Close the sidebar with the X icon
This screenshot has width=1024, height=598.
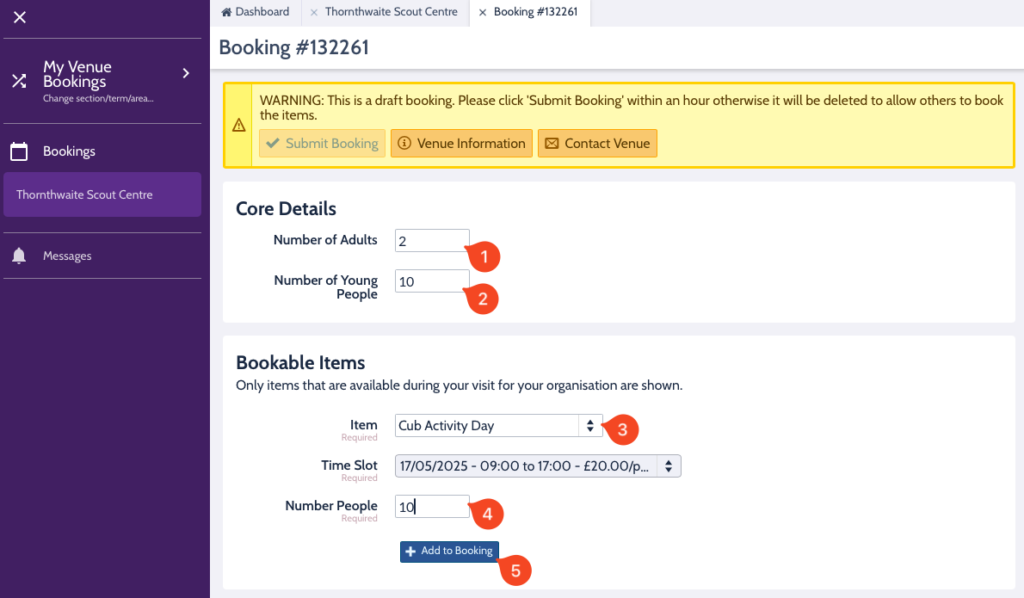click(19, 17)
